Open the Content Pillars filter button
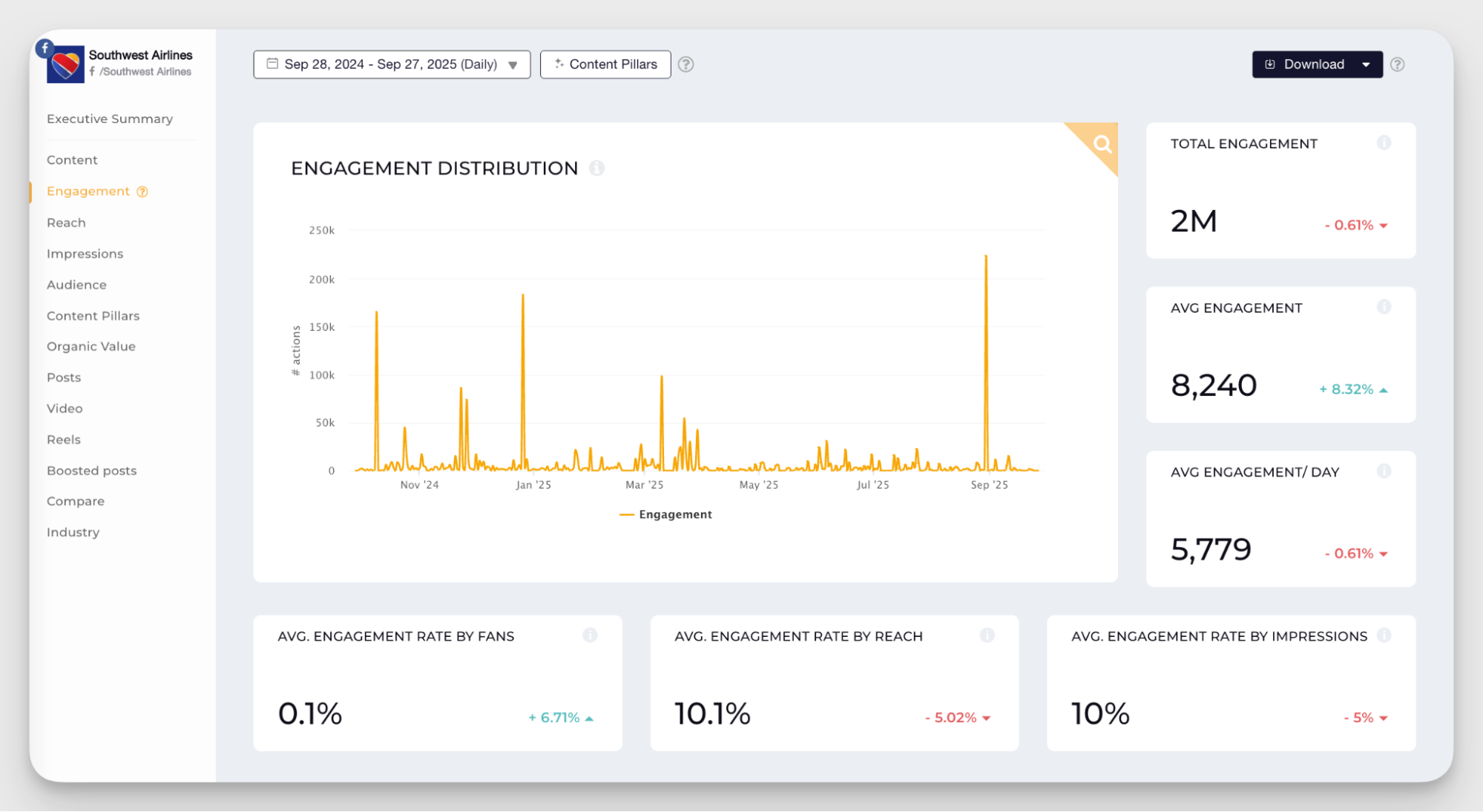Image resolution: width=1483 pixels, height=812 pixels. pyautogui.click(x=605, y=65)
